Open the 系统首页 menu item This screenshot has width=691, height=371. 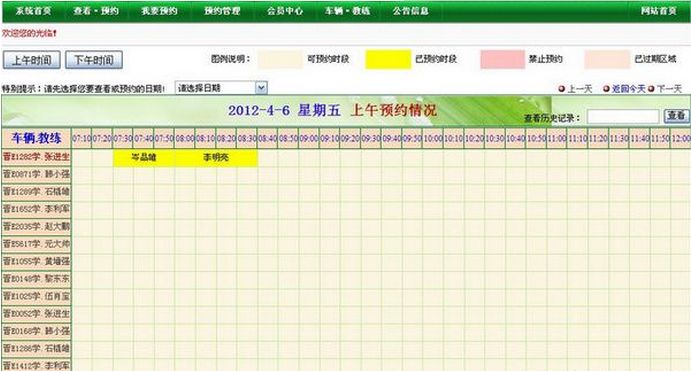pyautogui.click(x=33, y=11)
